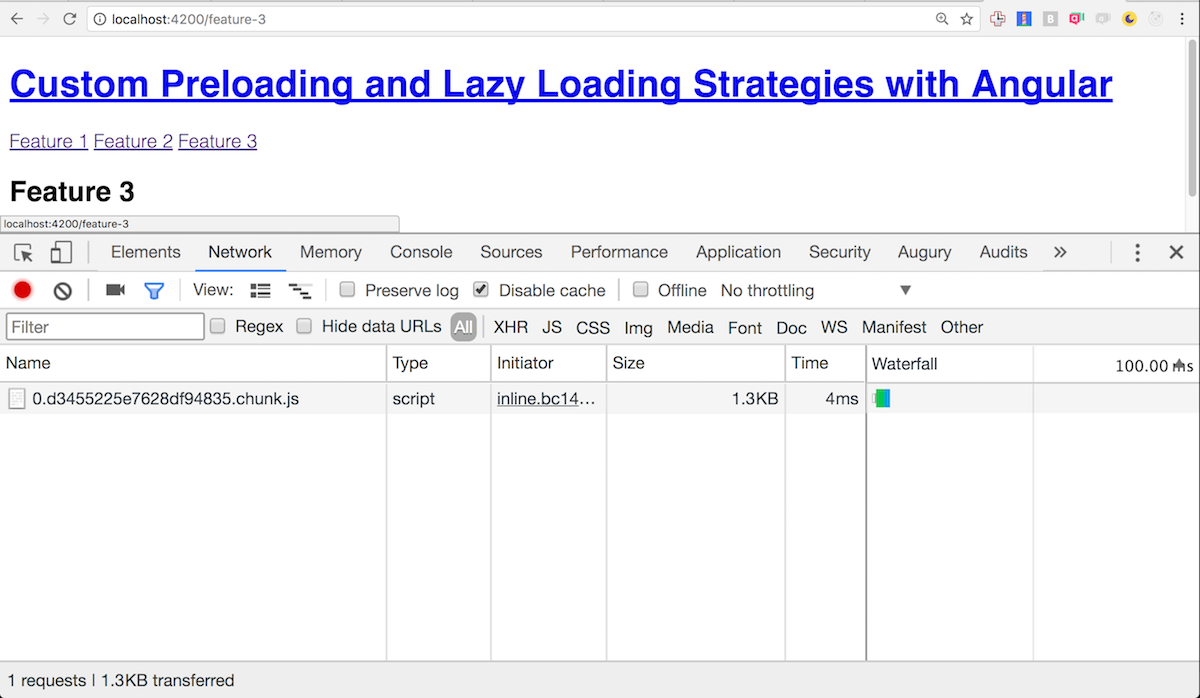Viewport: 1200px width, 698px height.
Task: Select the All request type filter
Action: click(463, 327)
